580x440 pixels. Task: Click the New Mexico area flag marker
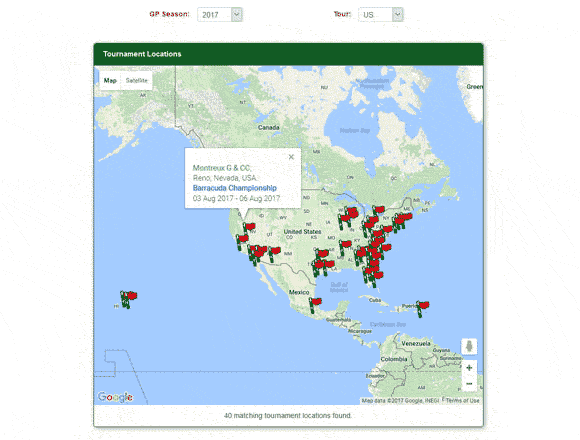click(x=273, y=254)
